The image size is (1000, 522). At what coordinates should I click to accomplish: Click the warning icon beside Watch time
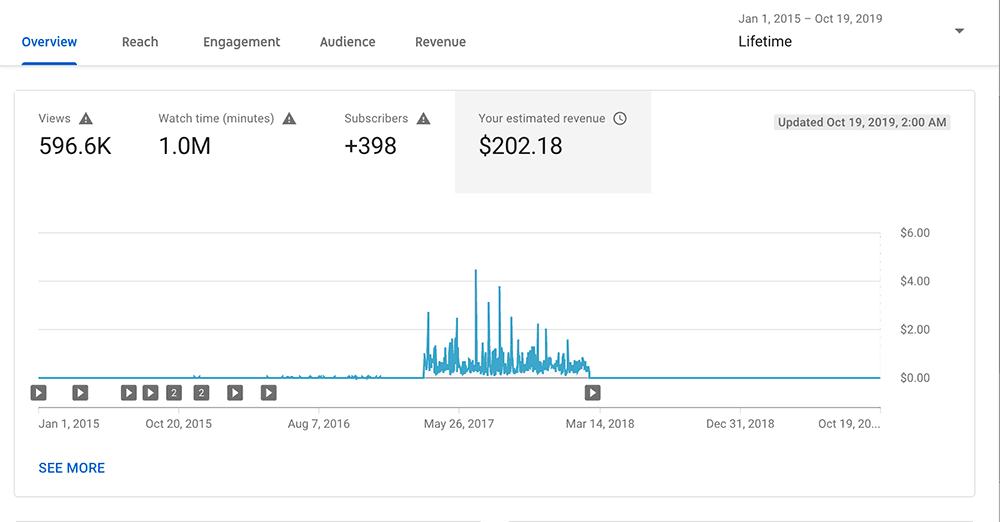[289, 119]
